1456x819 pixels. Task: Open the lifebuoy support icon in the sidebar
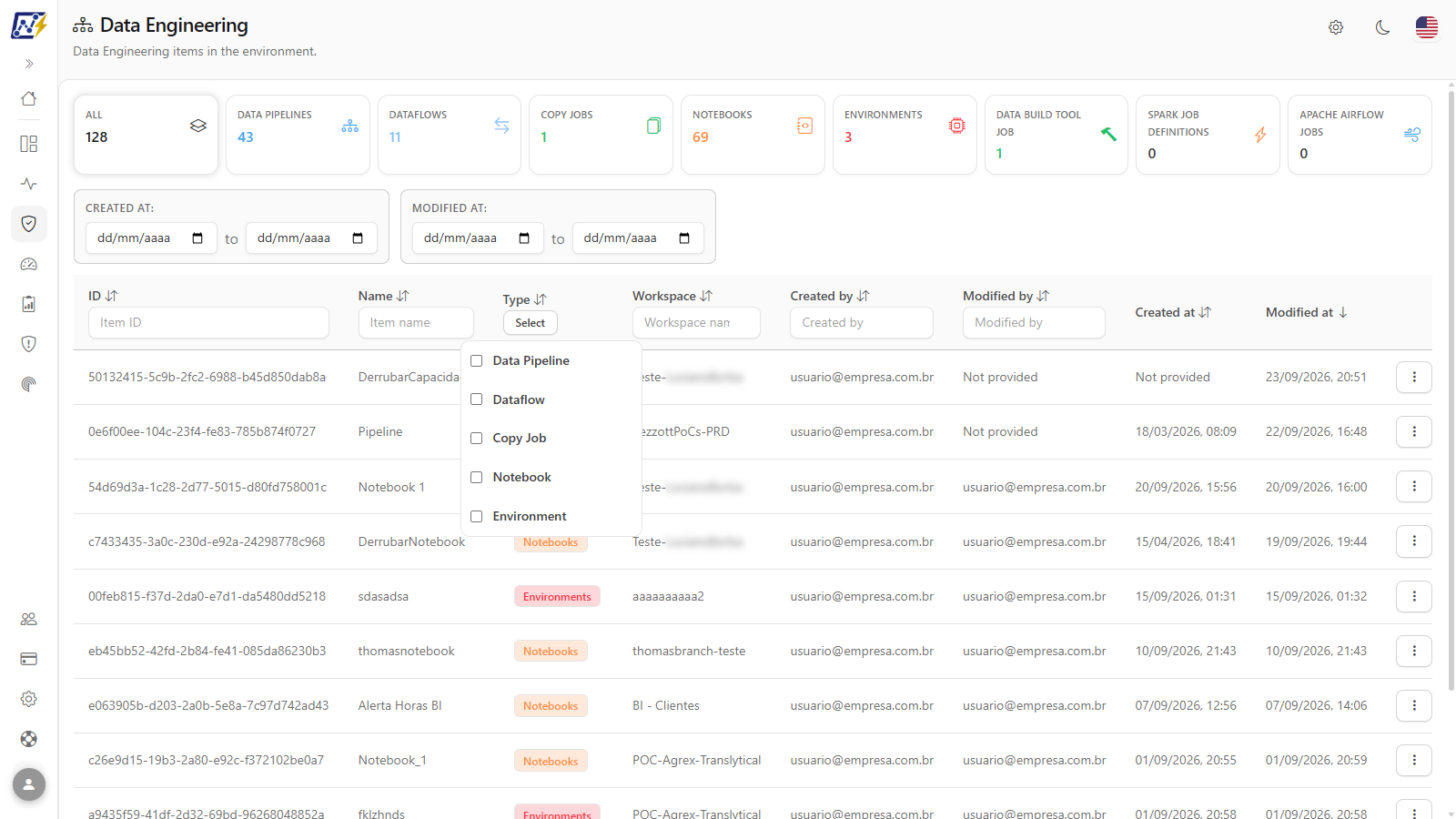pos(29,739)
